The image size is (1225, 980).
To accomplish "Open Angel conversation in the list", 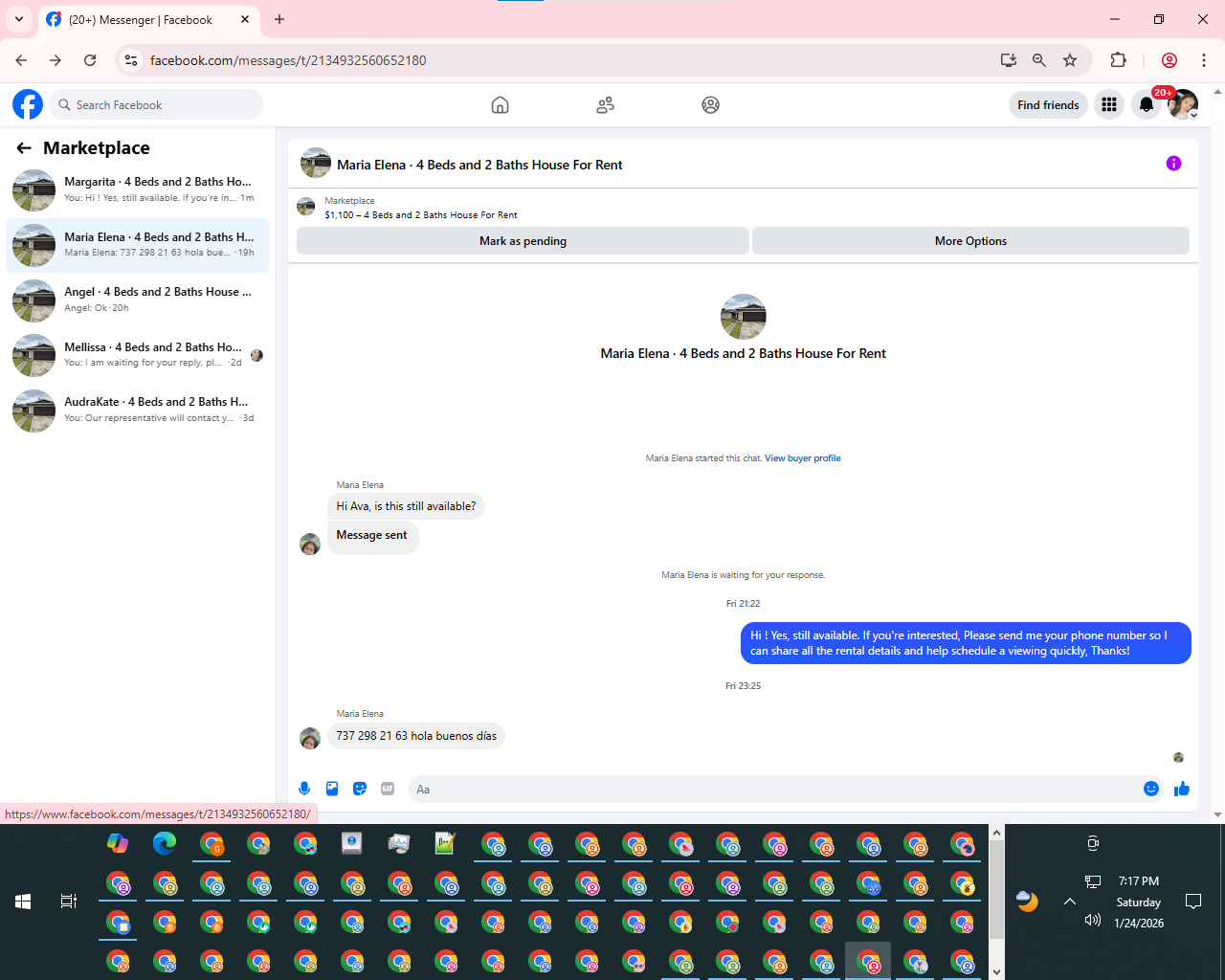I will 138,301.
